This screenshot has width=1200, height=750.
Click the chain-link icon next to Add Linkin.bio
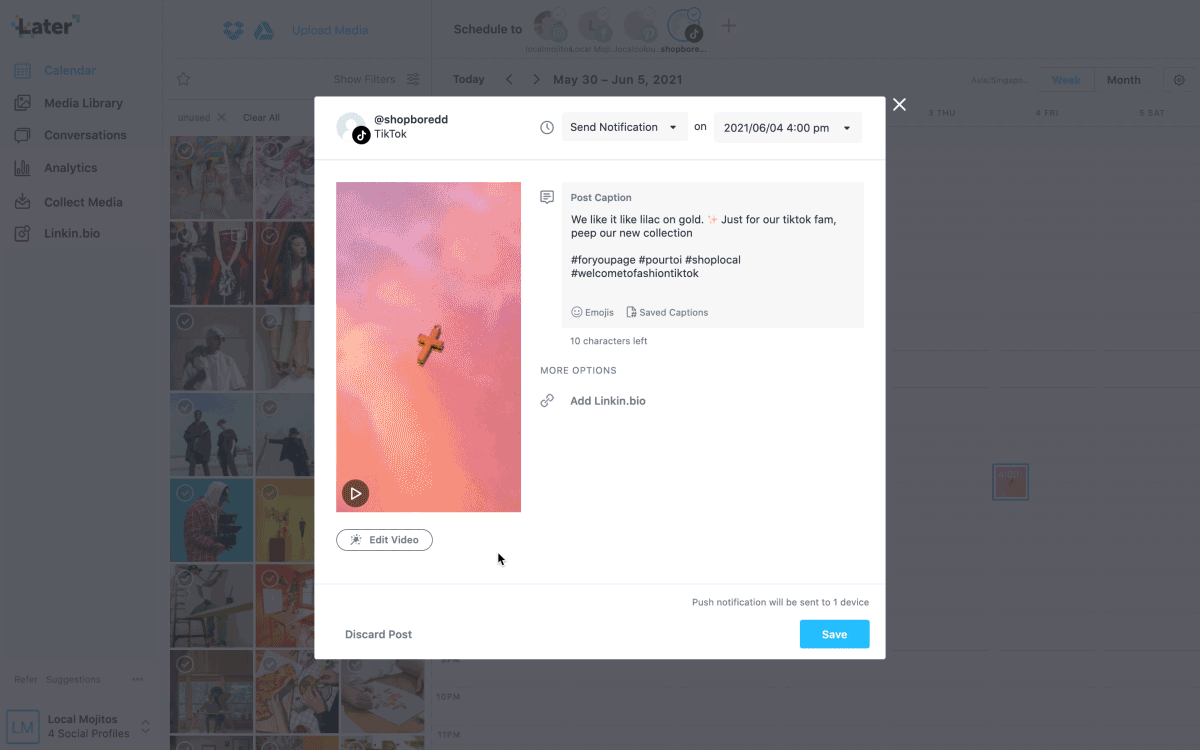[x=547, y=401]
